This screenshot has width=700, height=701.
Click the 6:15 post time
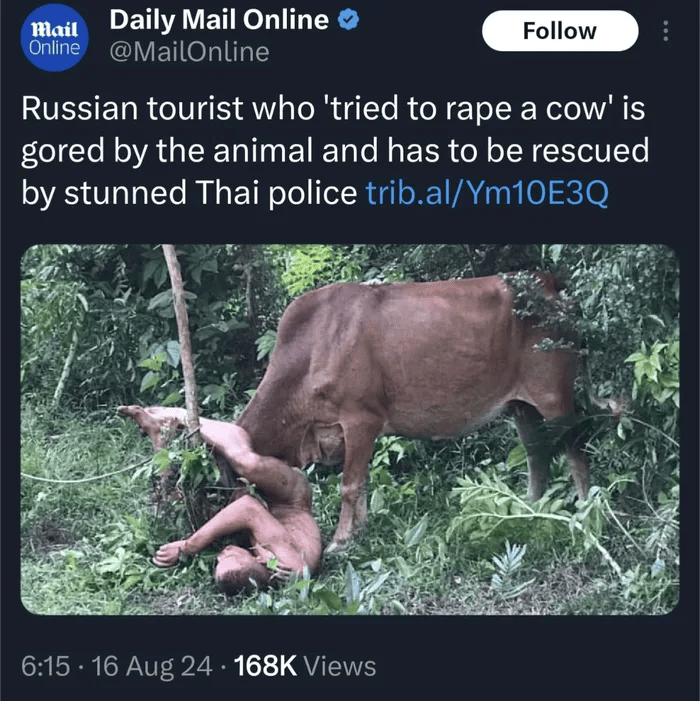(x=46, y=666)
